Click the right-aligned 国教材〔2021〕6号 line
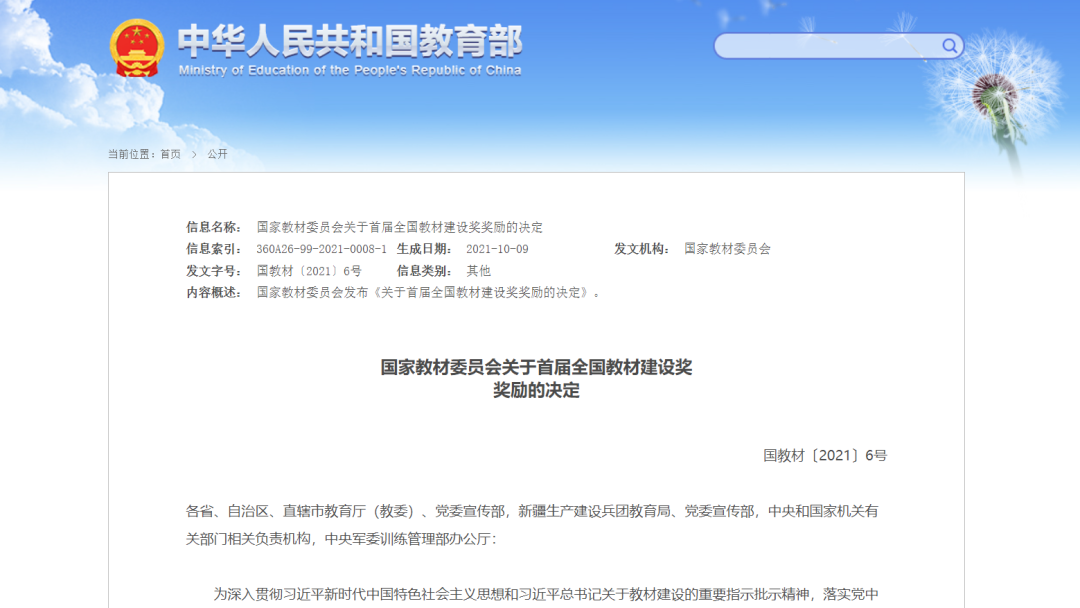Screen dimensions: 1080x608 tap(824, 455)
